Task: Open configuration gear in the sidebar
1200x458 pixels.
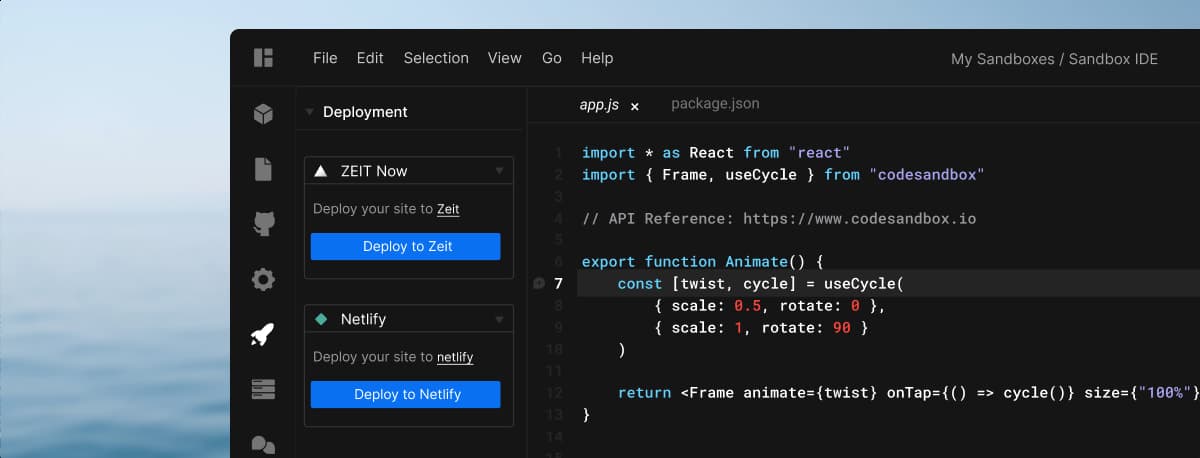Action: click(x=263, y=279)
